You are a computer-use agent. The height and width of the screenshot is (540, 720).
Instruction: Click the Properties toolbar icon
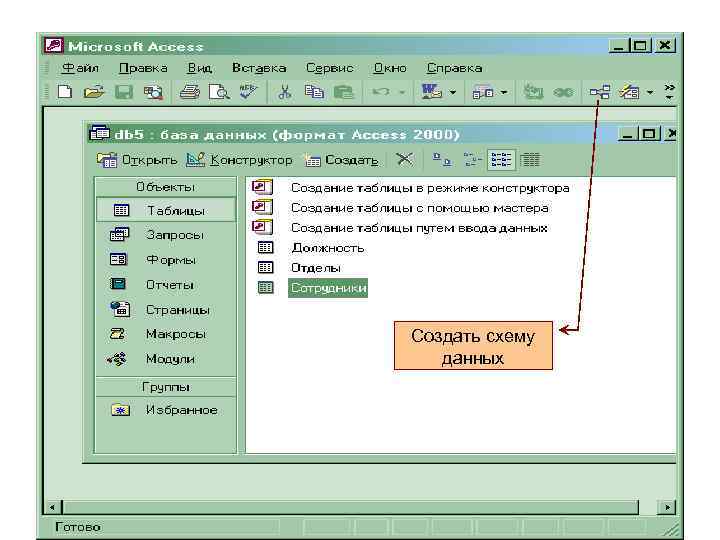pos(563,93)
